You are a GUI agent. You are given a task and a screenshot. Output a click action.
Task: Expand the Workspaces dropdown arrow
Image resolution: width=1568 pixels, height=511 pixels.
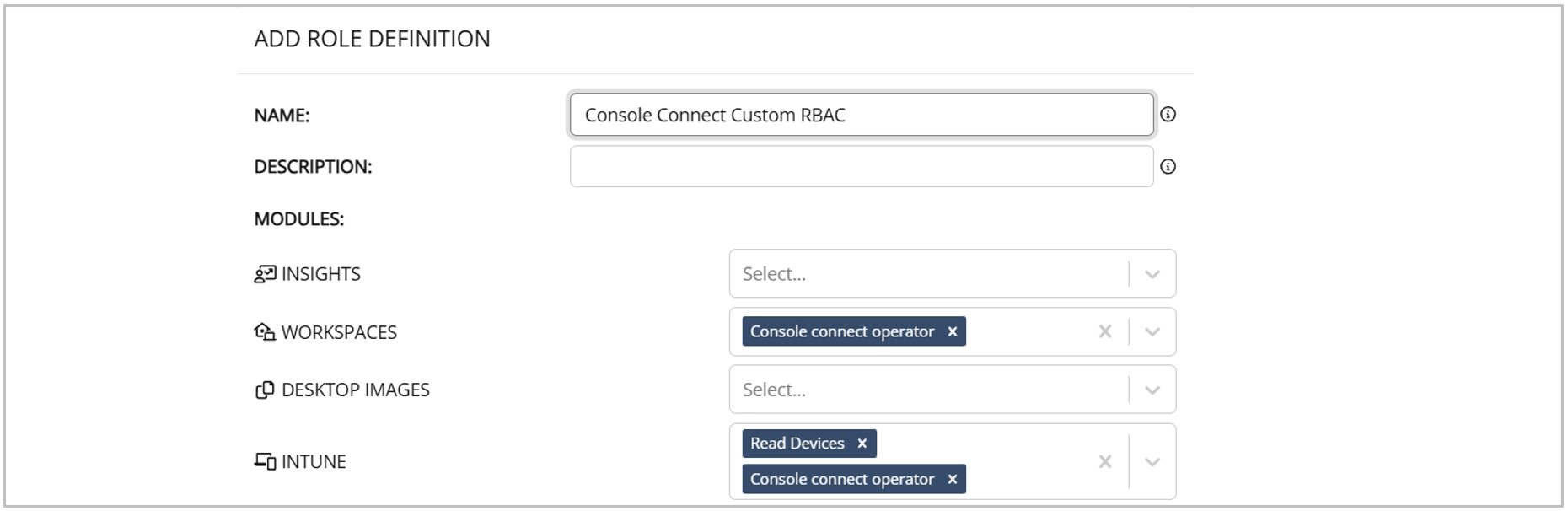[1152, 332]
